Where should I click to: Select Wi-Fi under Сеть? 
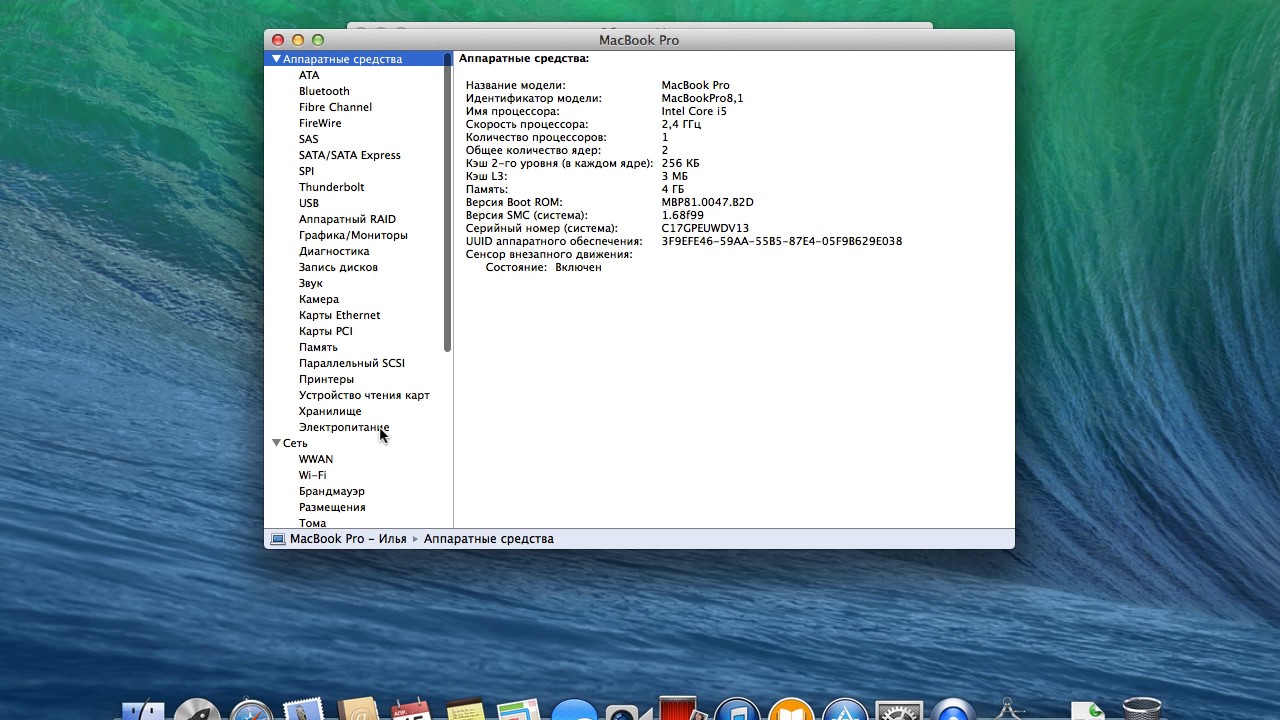(312, 475)
